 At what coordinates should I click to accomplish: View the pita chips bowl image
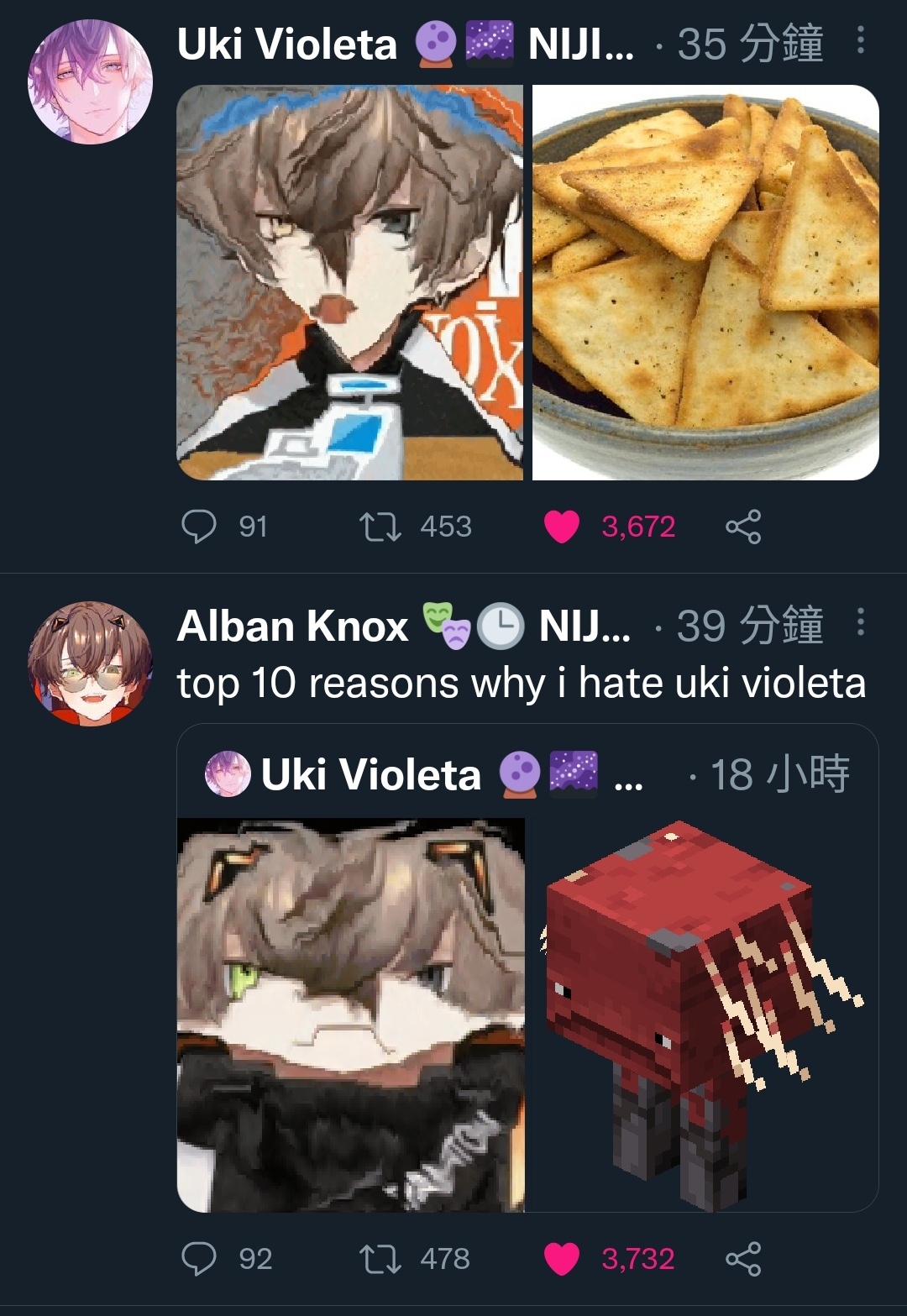coord(705,282)
